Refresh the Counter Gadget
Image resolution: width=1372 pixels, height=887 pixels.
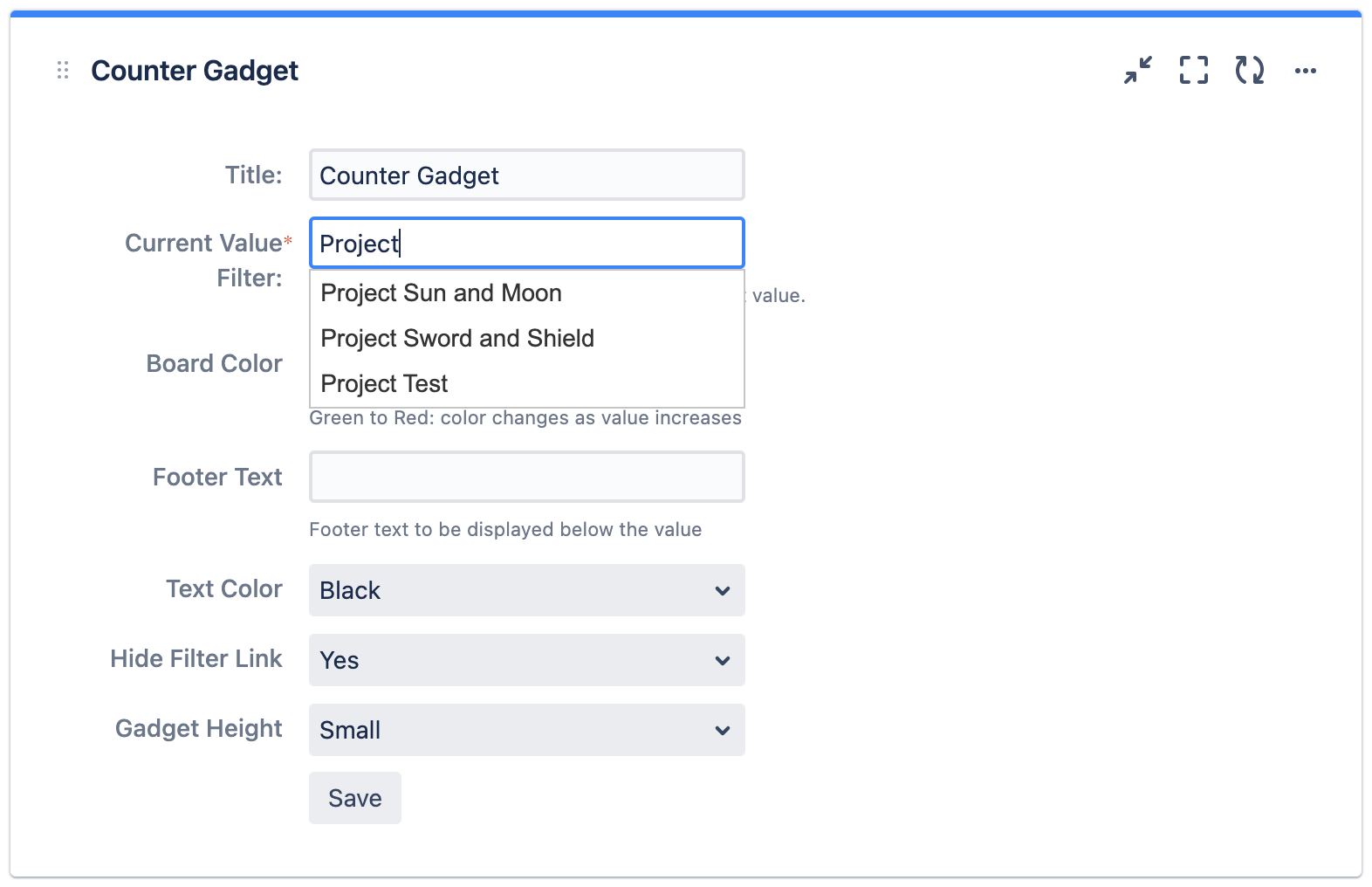tap(1249, 70)
